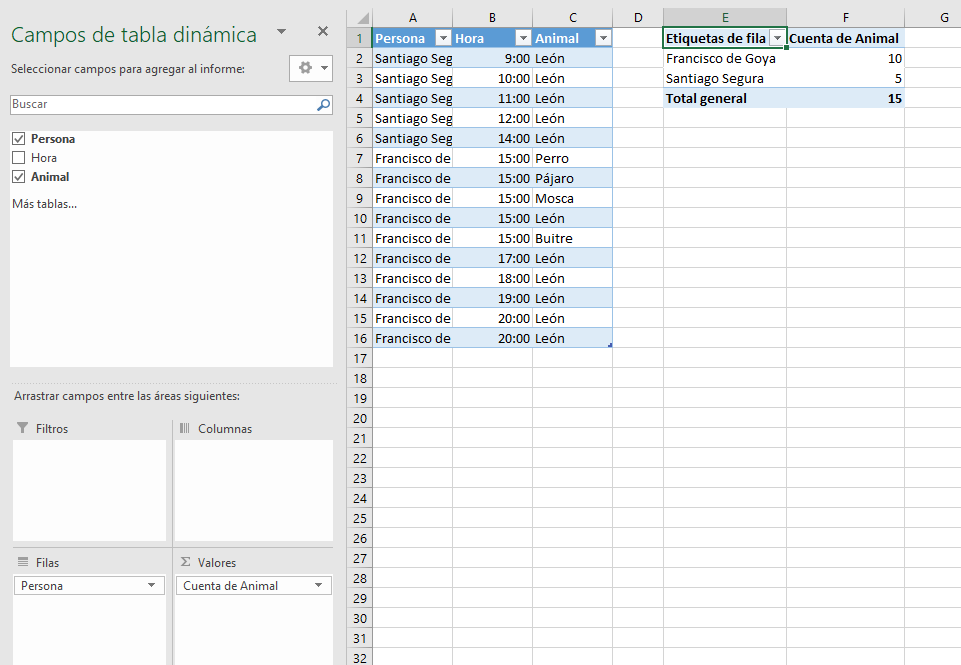Select column C header
Screen dimensions: 961x665
pos(572,18)
